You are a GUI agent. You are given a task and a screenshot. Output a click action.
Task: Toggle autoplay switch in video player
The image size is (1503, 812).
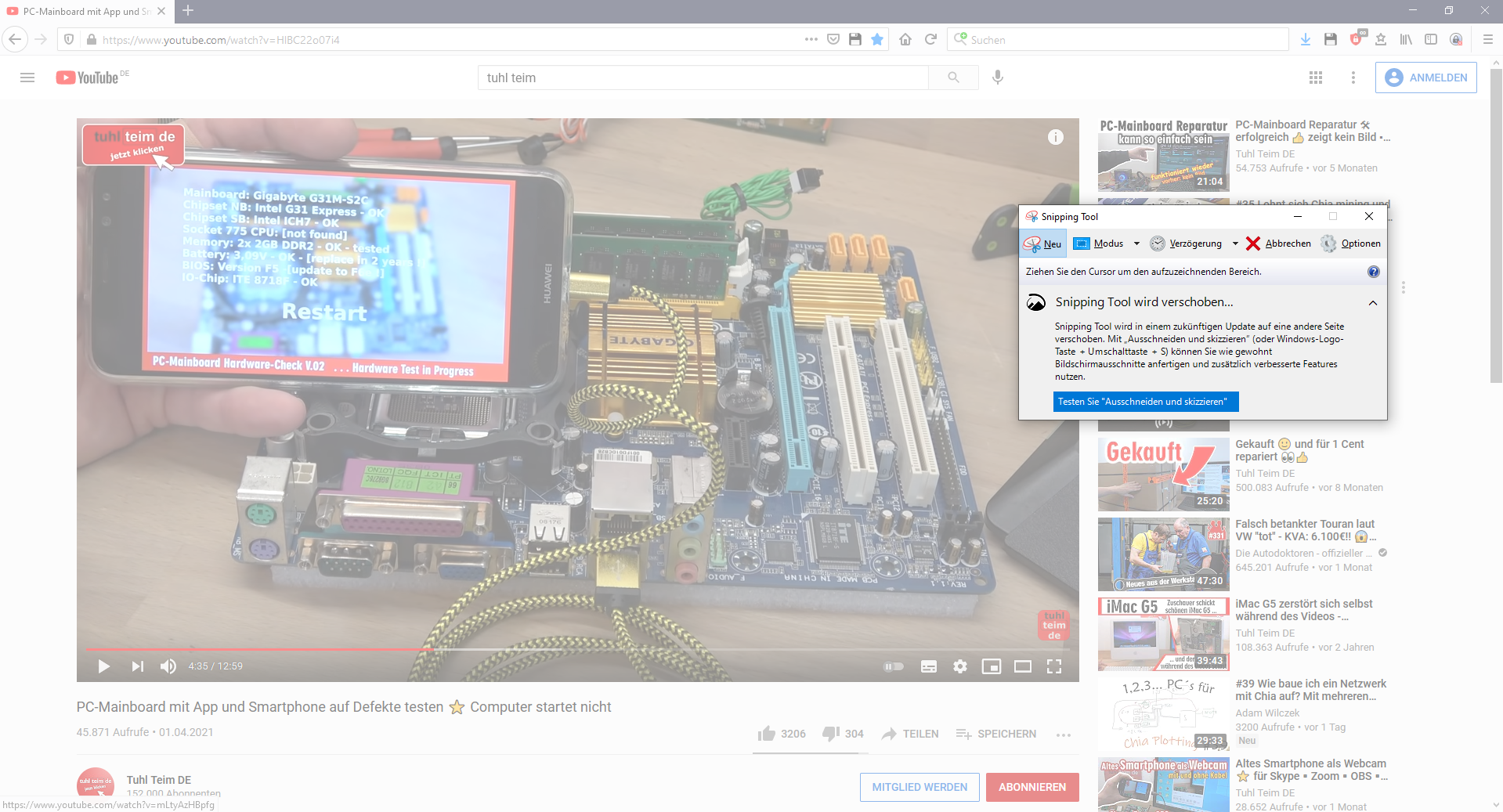(894, 666)
